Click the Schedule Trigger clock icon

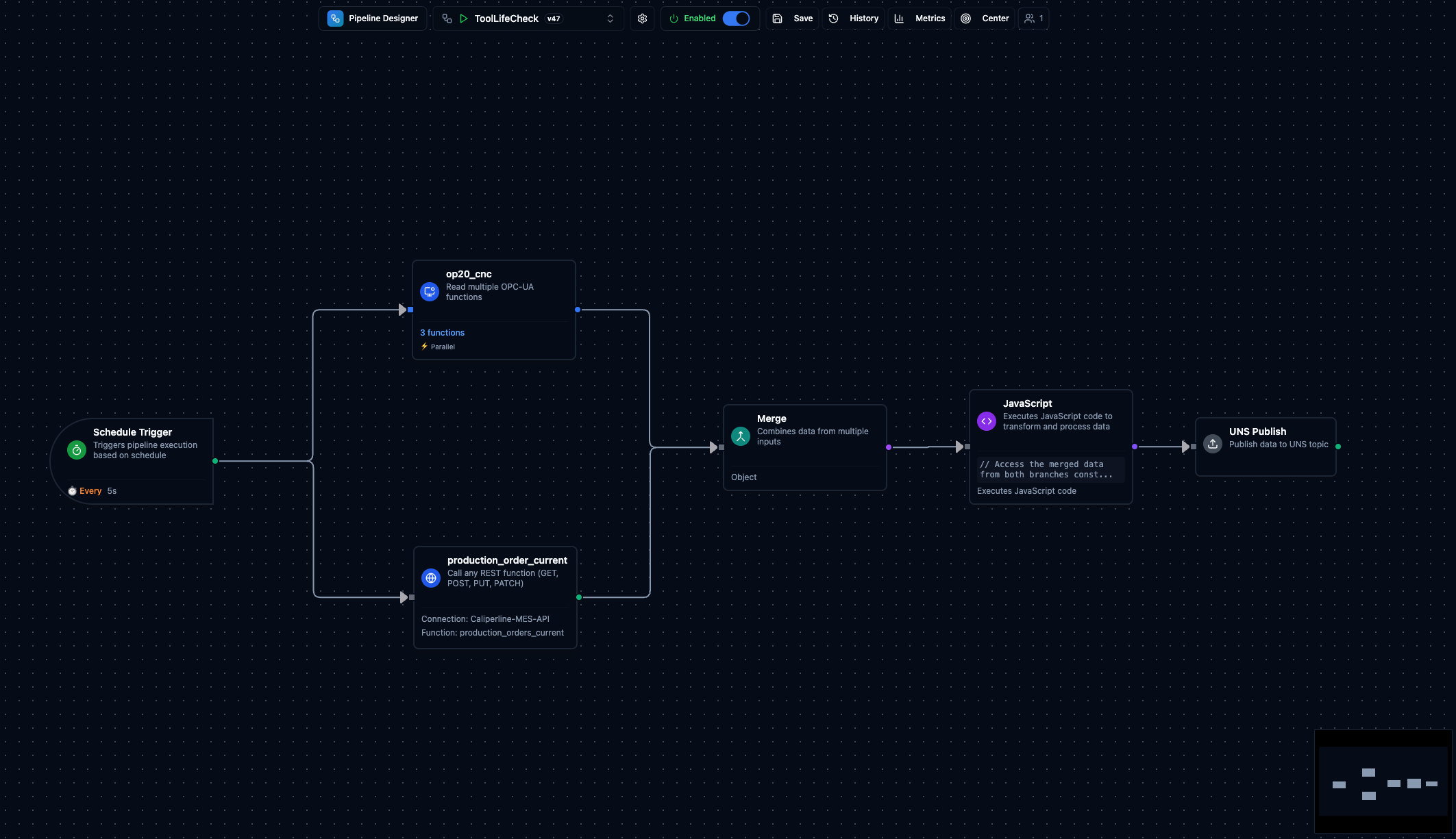click(x=77, y=450)
